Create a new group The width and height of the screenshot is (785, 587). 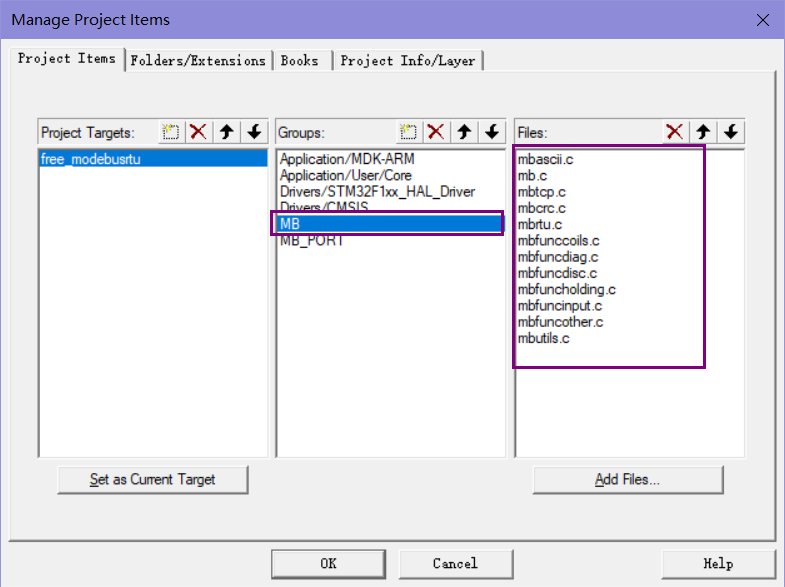click(x=409, y=132)
